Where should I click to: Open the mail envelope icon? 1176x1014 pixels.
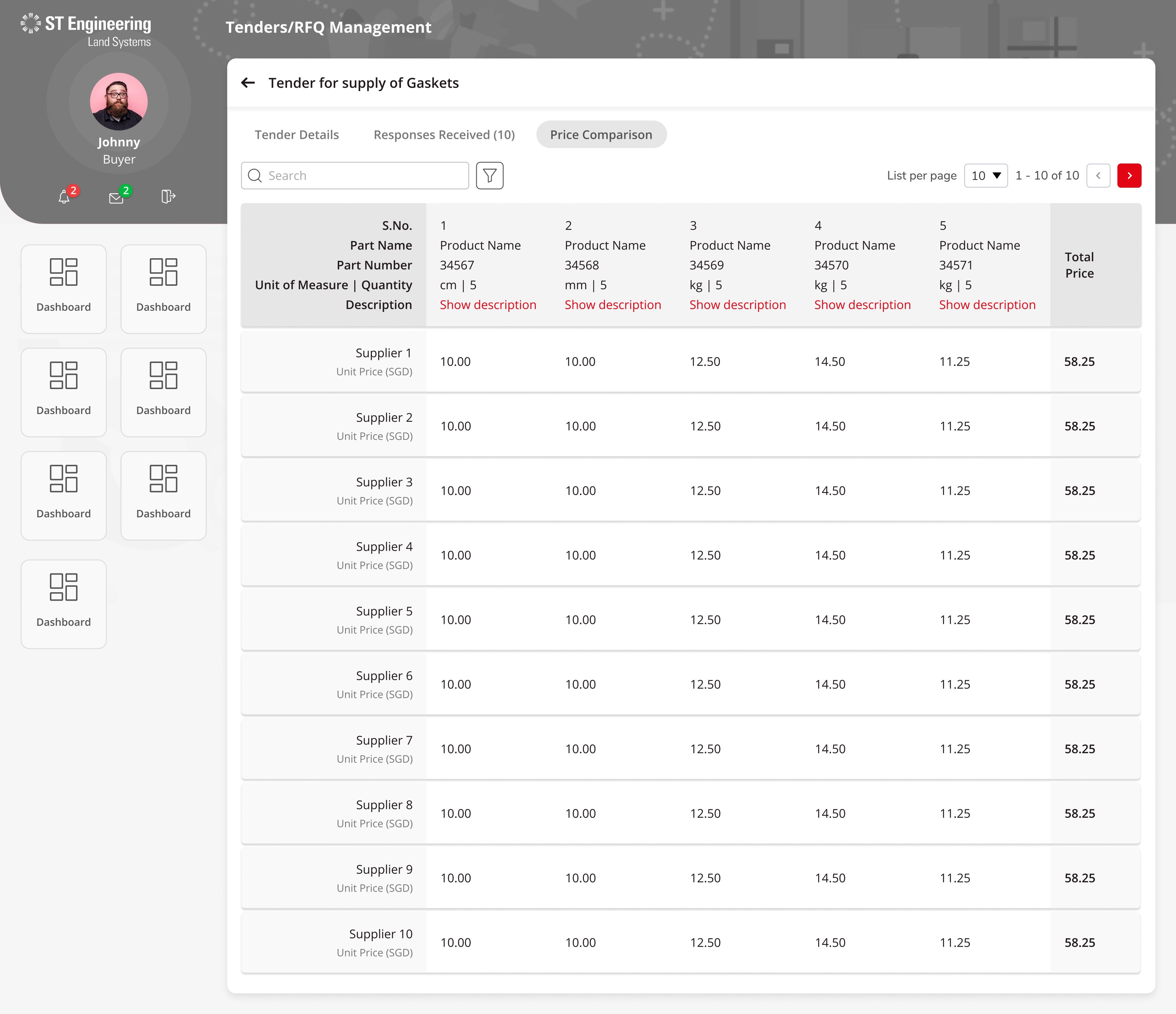pyautogui.click(x=116, y=197)
